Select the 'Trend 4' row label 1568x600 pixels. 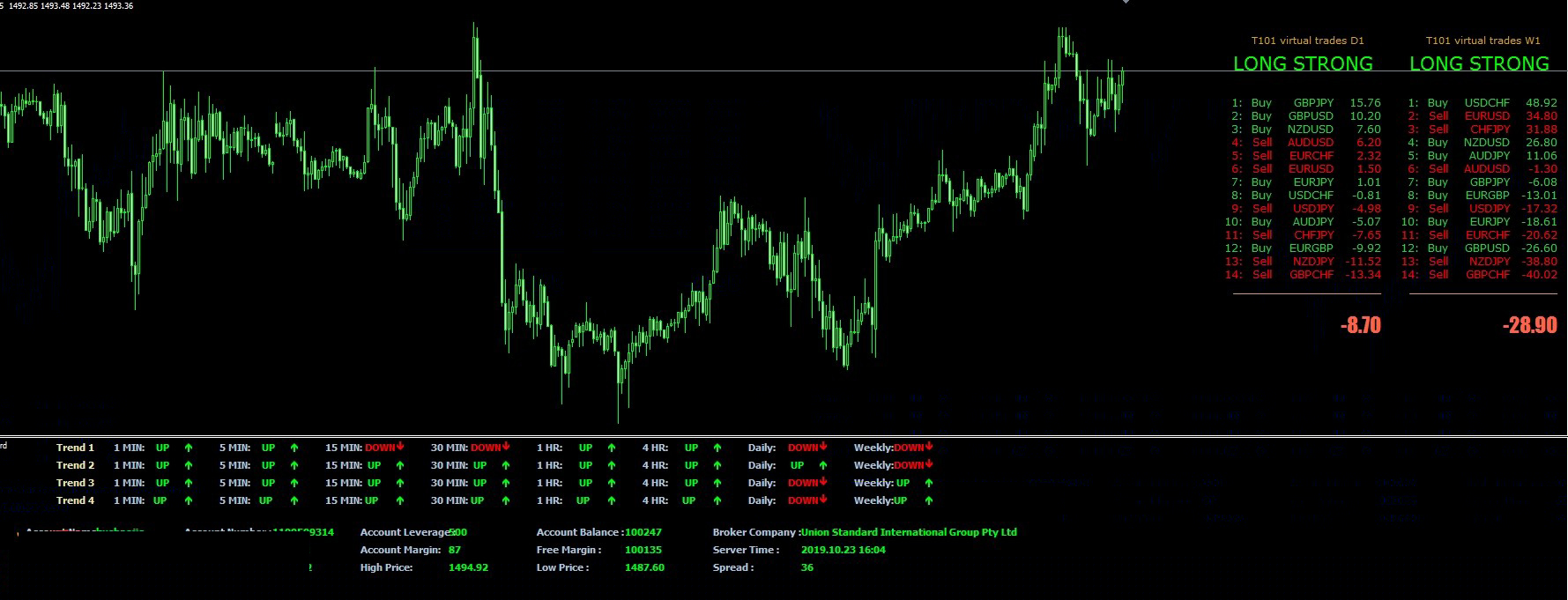tap(75, 500)
